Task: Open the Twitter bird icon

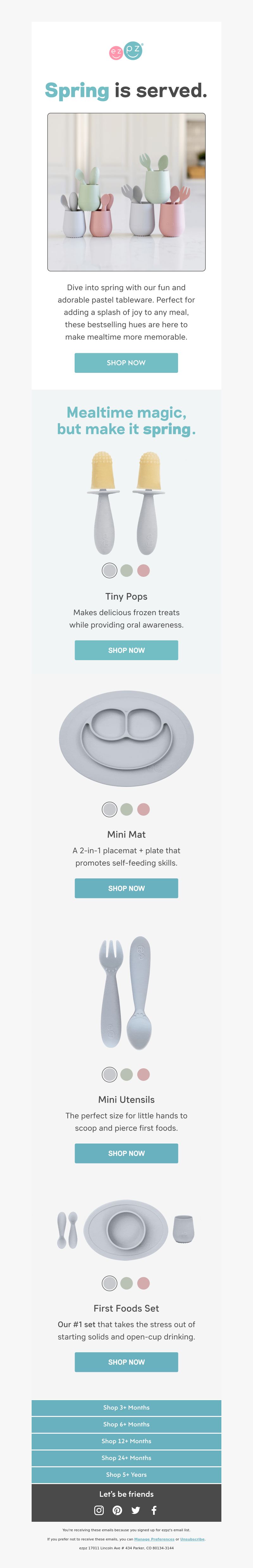Action: tap(136, 1510)
